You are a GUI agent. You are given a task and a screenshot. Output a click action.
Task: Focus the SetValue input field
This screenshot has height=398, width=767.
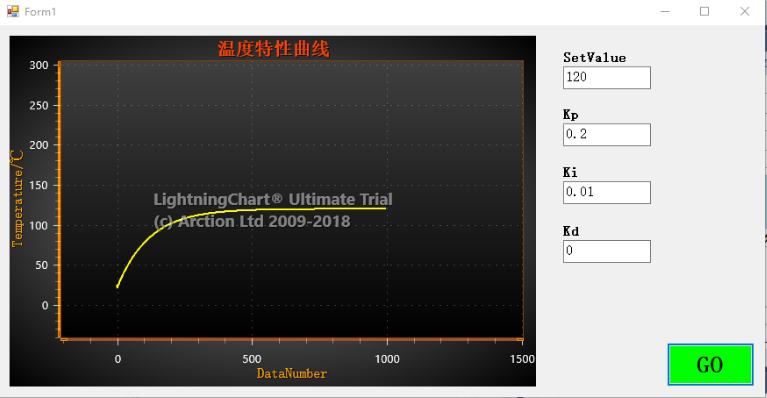pos(607,78)
